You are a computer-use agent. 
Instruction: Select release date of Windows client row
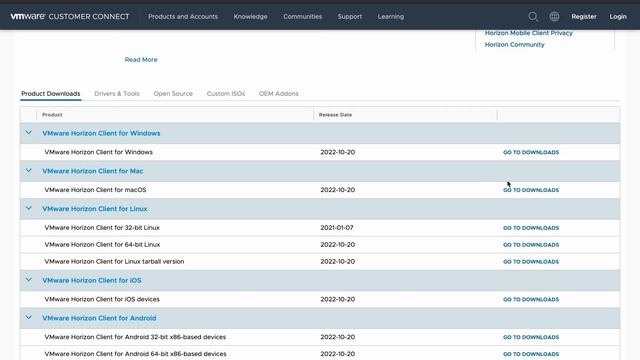pyautogui.click(x=338, y=152)
